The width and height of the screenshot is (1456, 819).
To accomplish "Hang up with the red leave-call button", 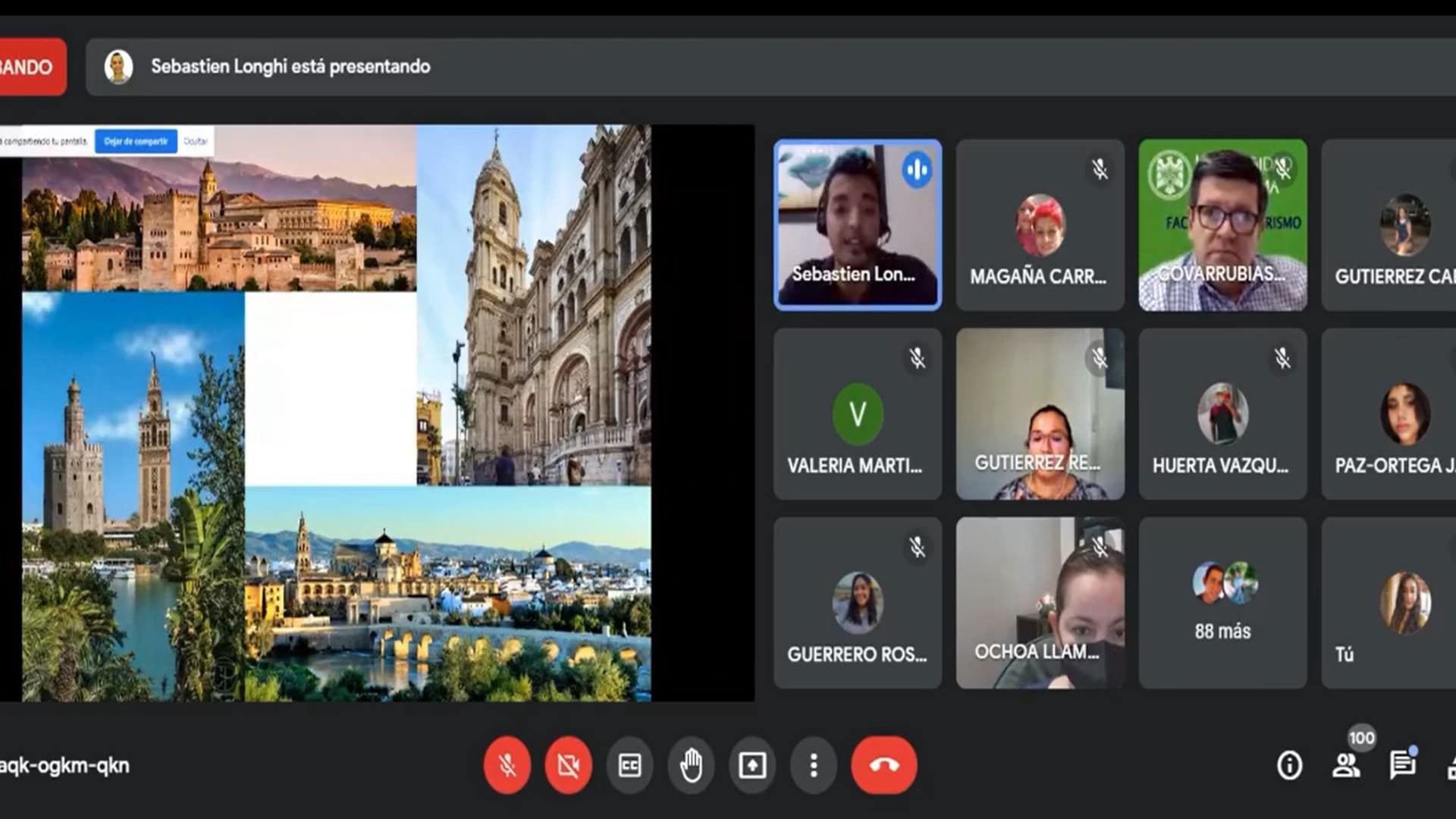I will [x=883, y=765].
